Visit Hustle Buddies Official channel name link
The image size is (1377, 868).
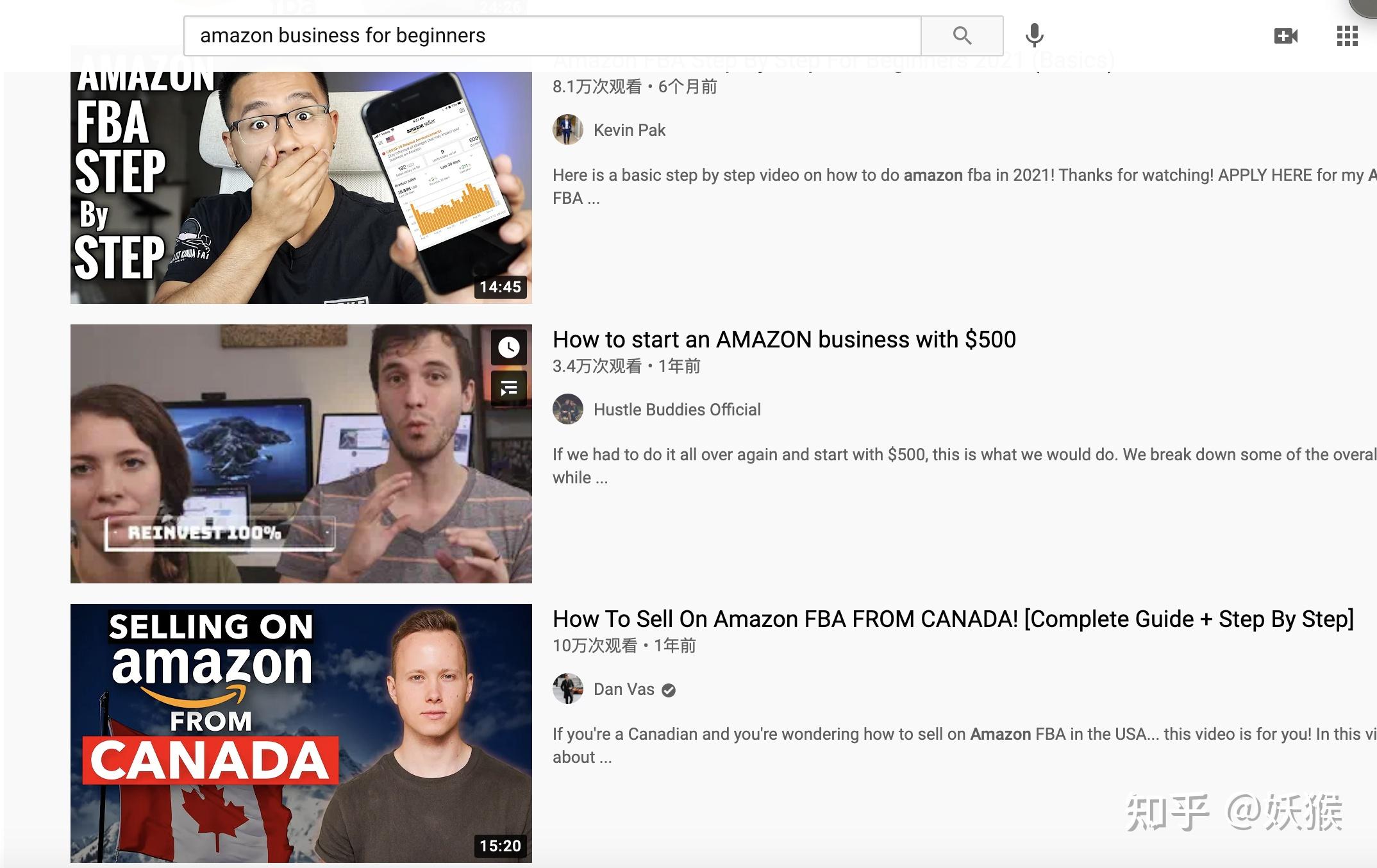point(677,410)
